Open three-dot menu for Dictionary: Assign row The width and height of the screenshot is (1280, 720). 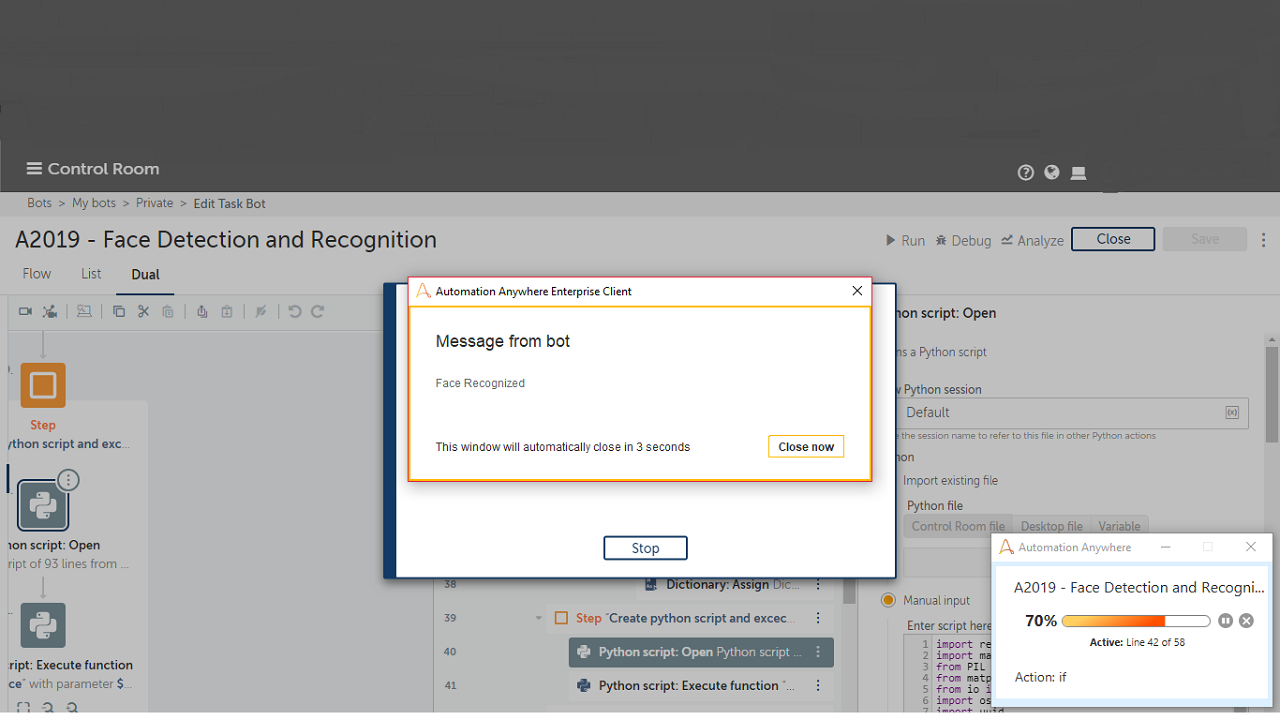tap(818, 585)
